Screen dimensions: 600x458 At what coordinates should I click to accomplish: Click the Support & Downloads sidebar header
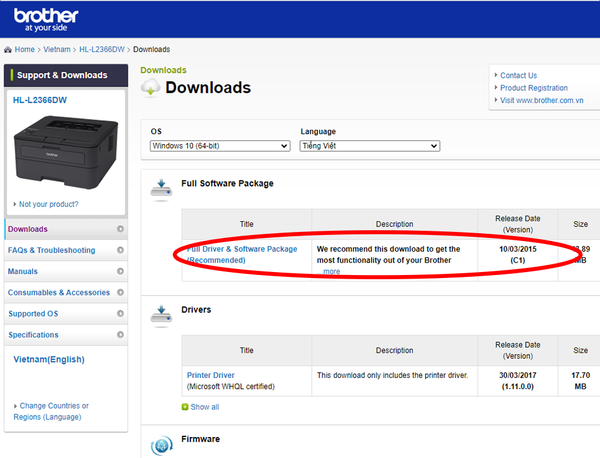[66, 75]
